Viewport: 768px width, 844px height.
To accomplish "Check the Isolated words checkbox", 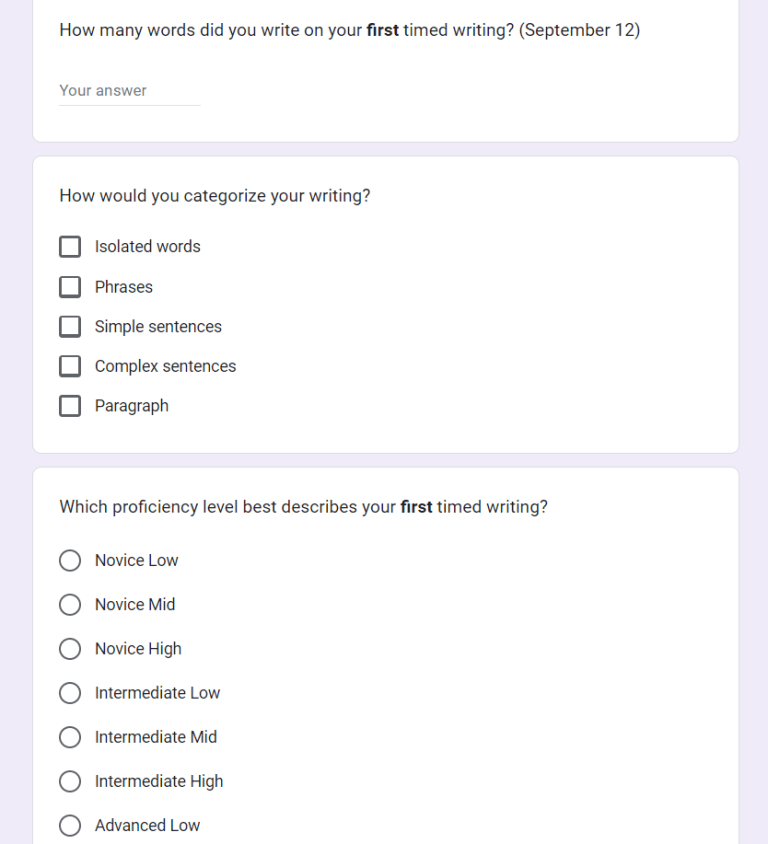I will (x=70, y=247).
